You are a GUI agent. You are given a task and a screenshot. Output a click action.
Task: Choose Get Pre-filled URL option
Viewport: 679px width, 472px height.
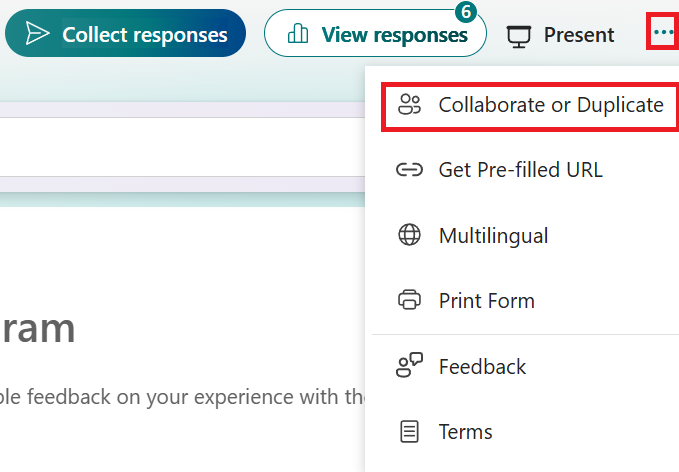(520, 170)
